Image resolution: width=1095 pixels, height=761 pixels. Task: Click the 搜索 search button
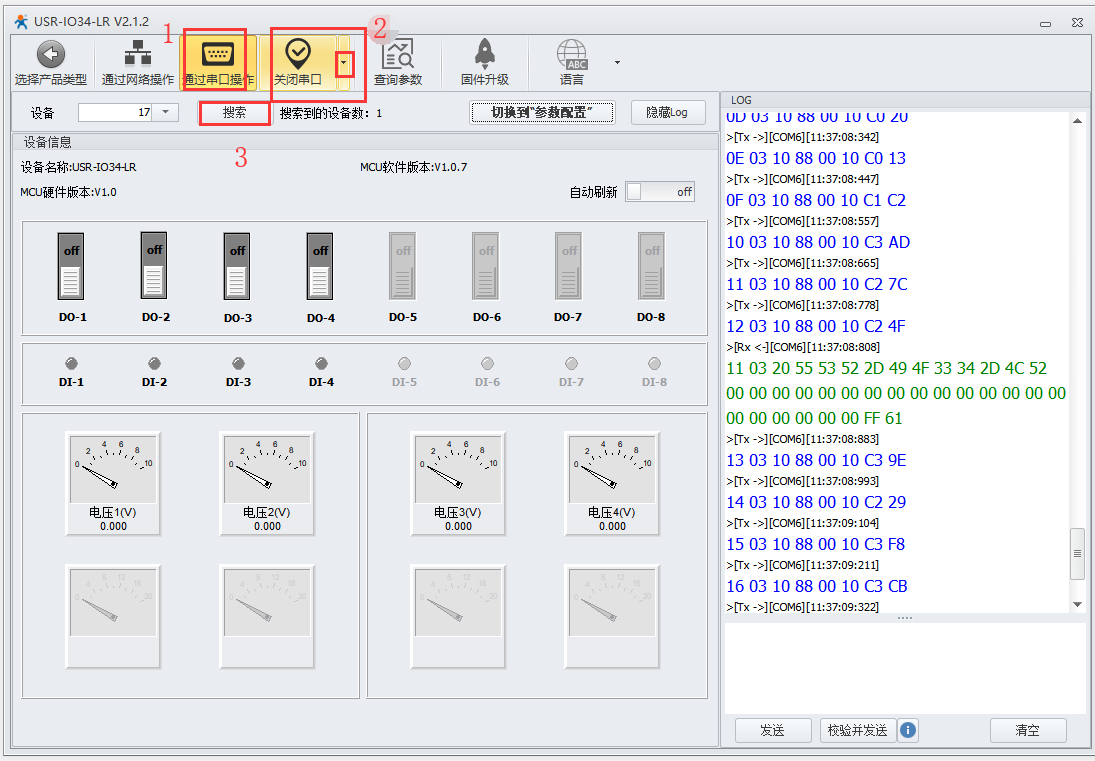click(x=235, y=112)
